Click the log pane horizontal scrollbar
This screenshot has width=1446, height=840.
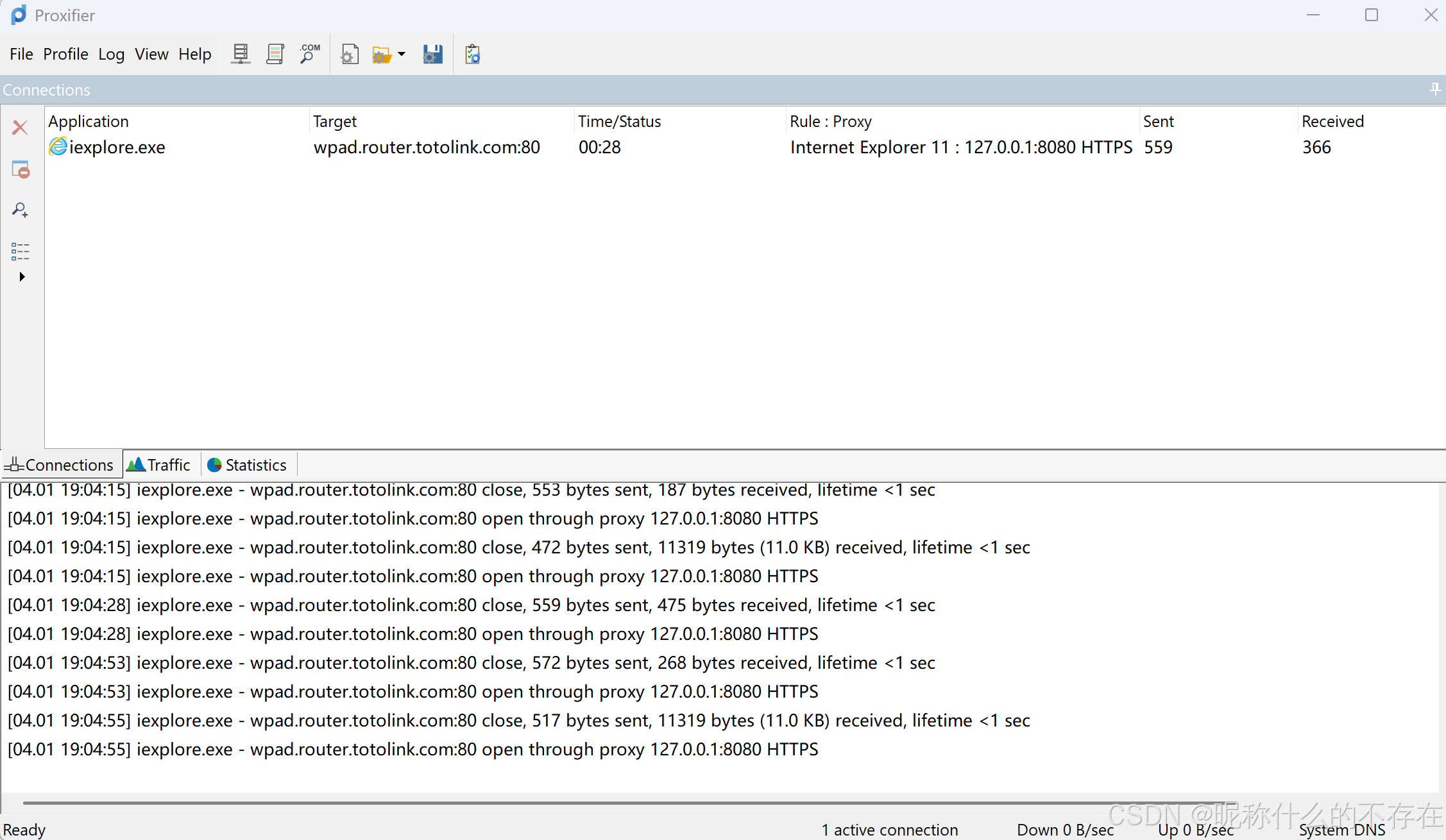(577, 803)
